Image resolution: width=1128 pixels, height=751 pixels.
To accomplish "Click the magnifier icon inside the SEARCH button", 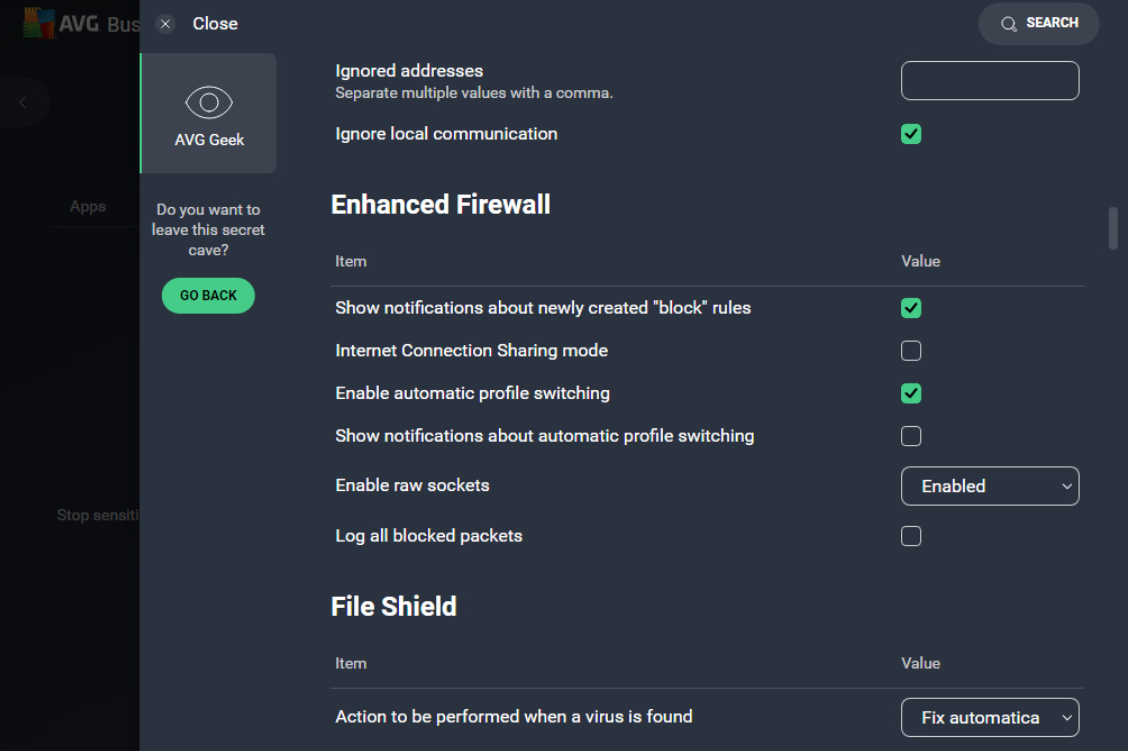I will [x=1007, y=23].
